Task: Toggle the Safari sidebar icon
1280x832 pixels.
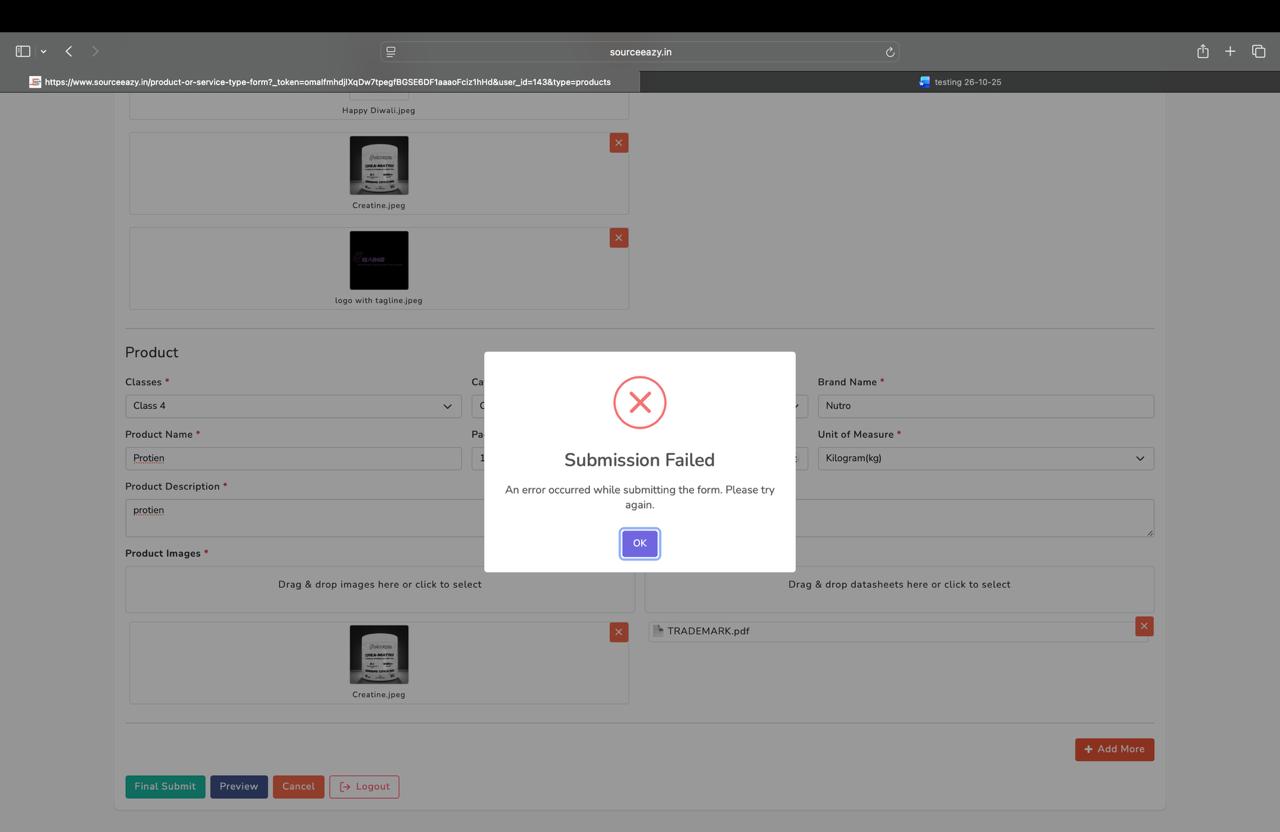Action: click(23, 51)
